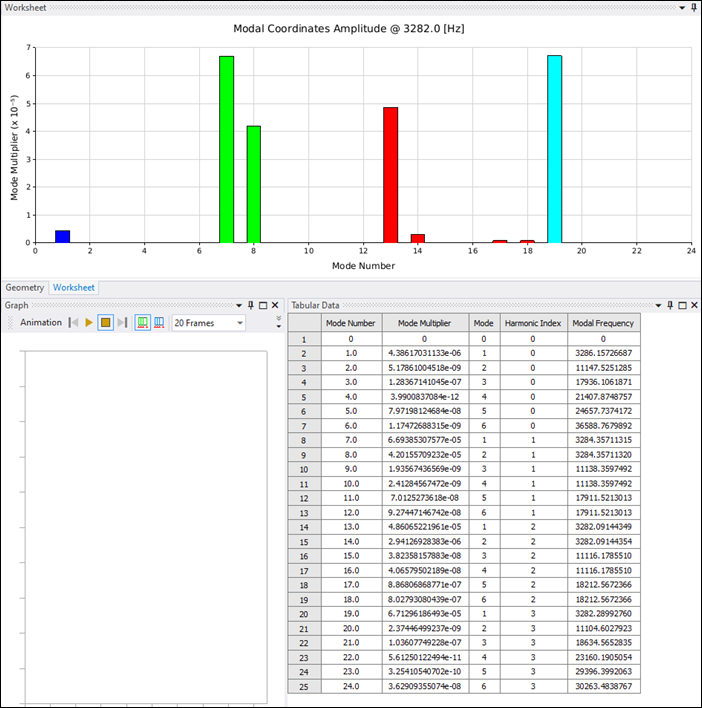Click the Harmonic Index column header
Image resolution: width=702 pixels, height=708 pixels.
(534, 323)
